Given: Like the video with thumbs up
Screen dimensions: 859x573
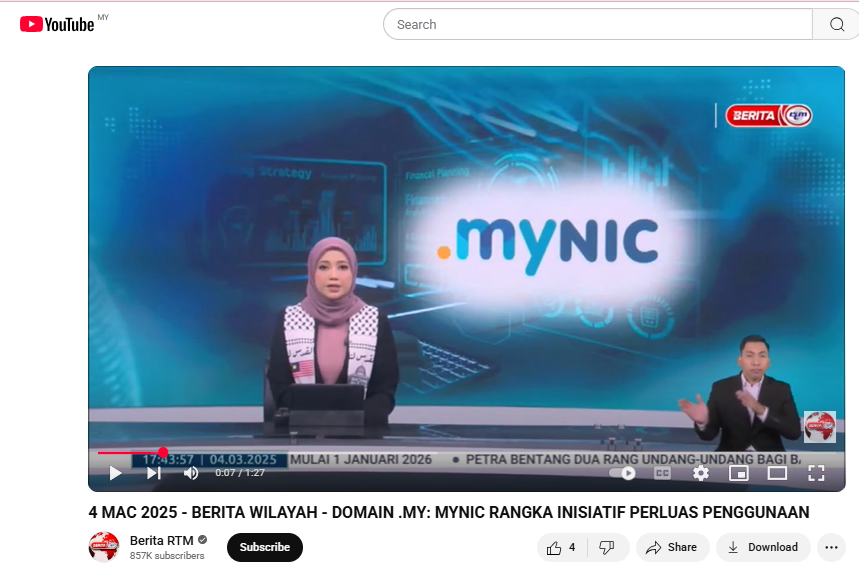Looking at the screenshot, I should 561,547.
